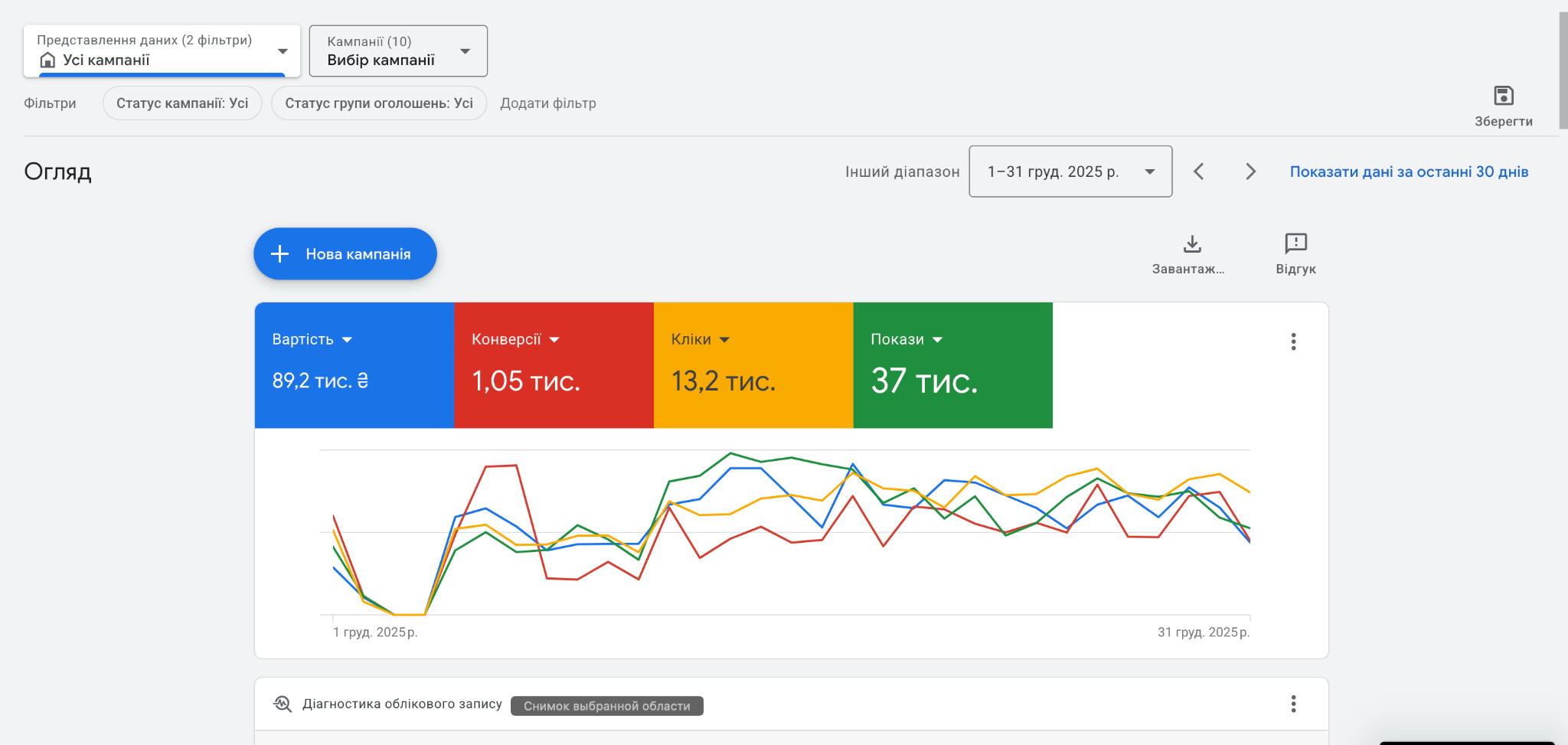Go to next date range arrow
Image resolution: width=1568 pixels, height=745 pixels.
1250,172
